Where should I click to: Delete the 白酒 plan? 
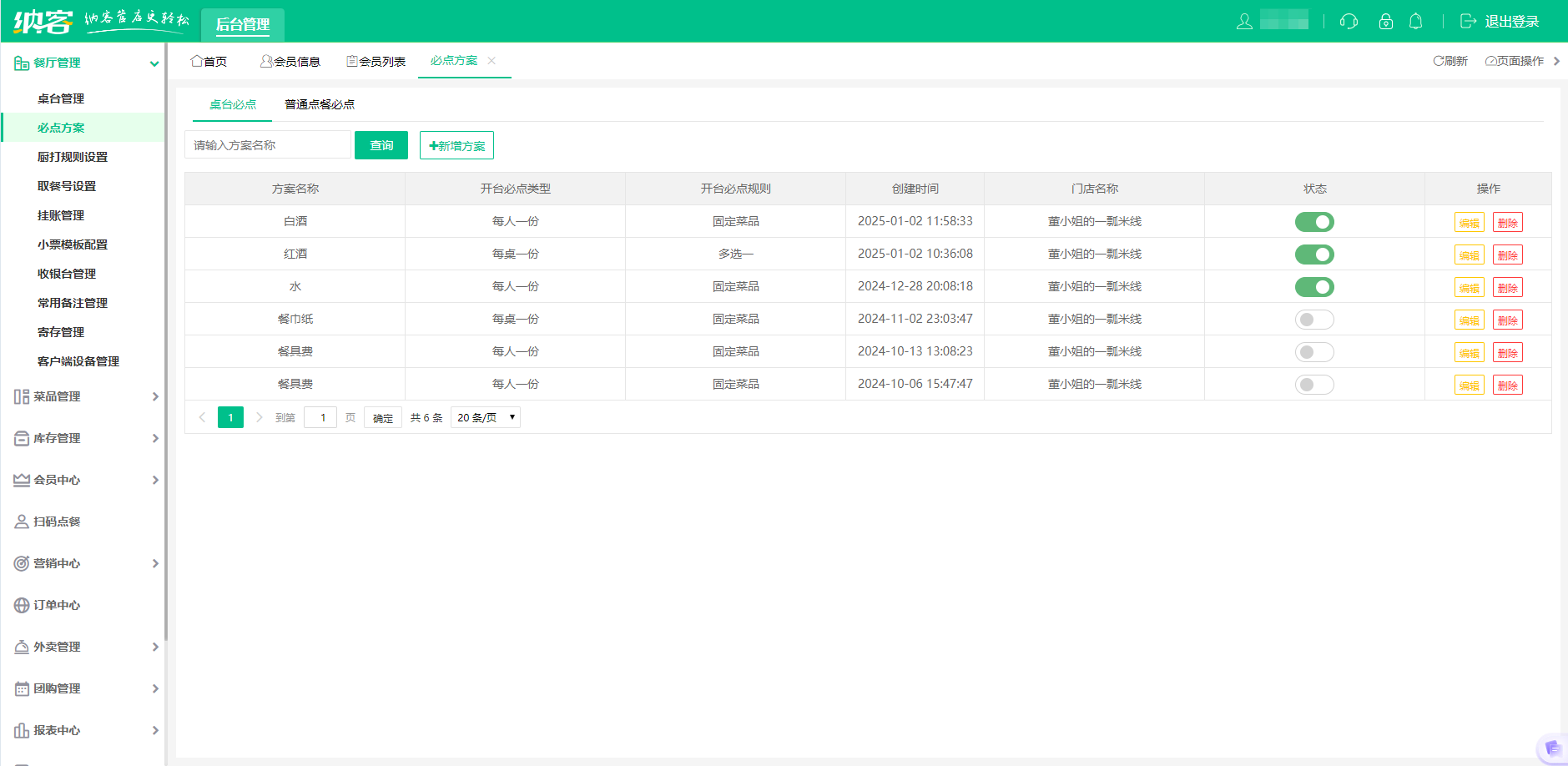click(1508, 223)
